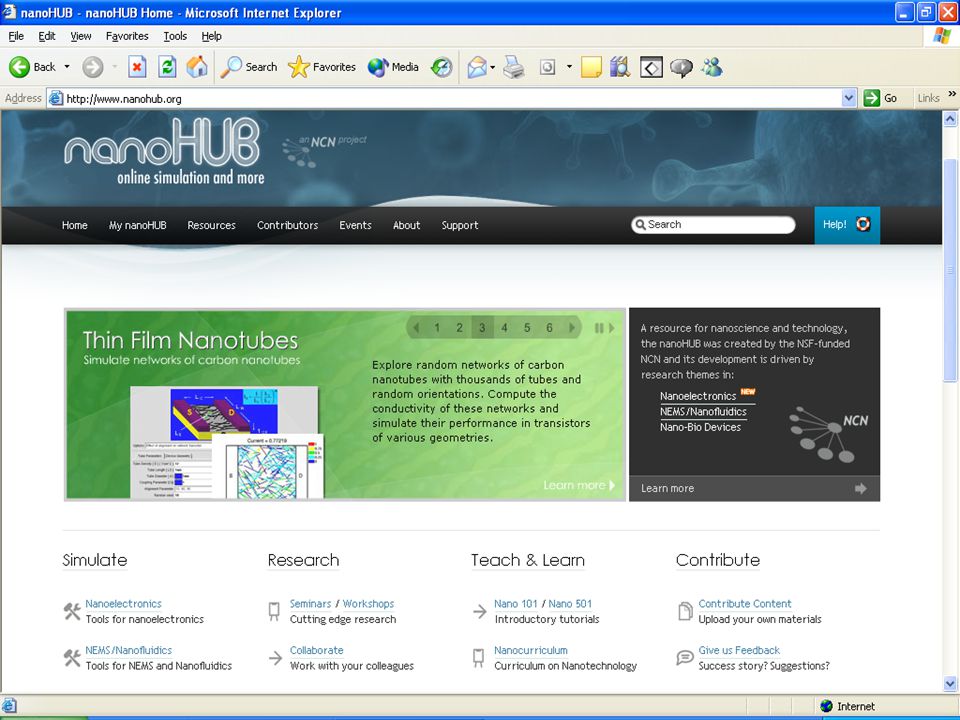The image size is (960, 720).
Task: Open the History toolbar icon
Action: click(441, 67)
